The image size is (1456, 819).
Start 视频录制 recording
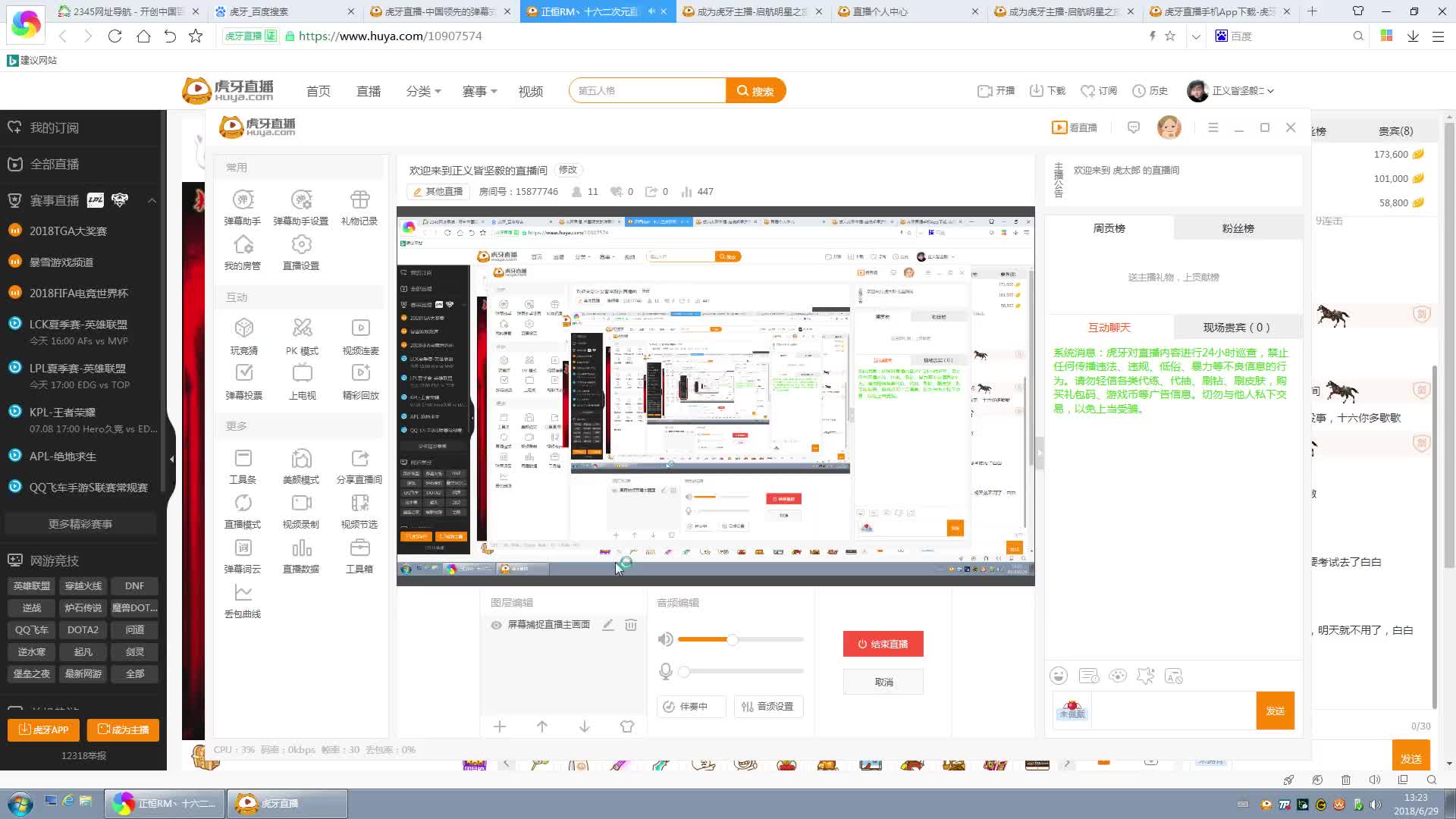tap(301, 510)
